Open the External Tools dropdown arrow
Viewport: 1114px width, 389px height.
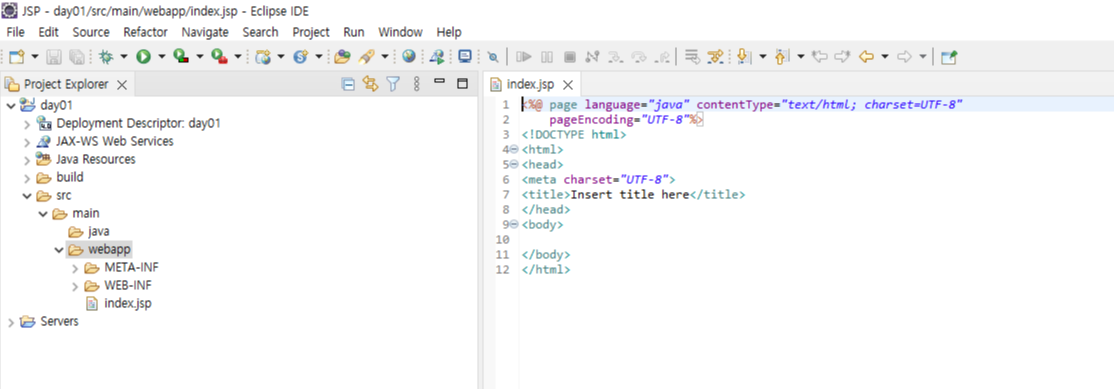(237, 57)
